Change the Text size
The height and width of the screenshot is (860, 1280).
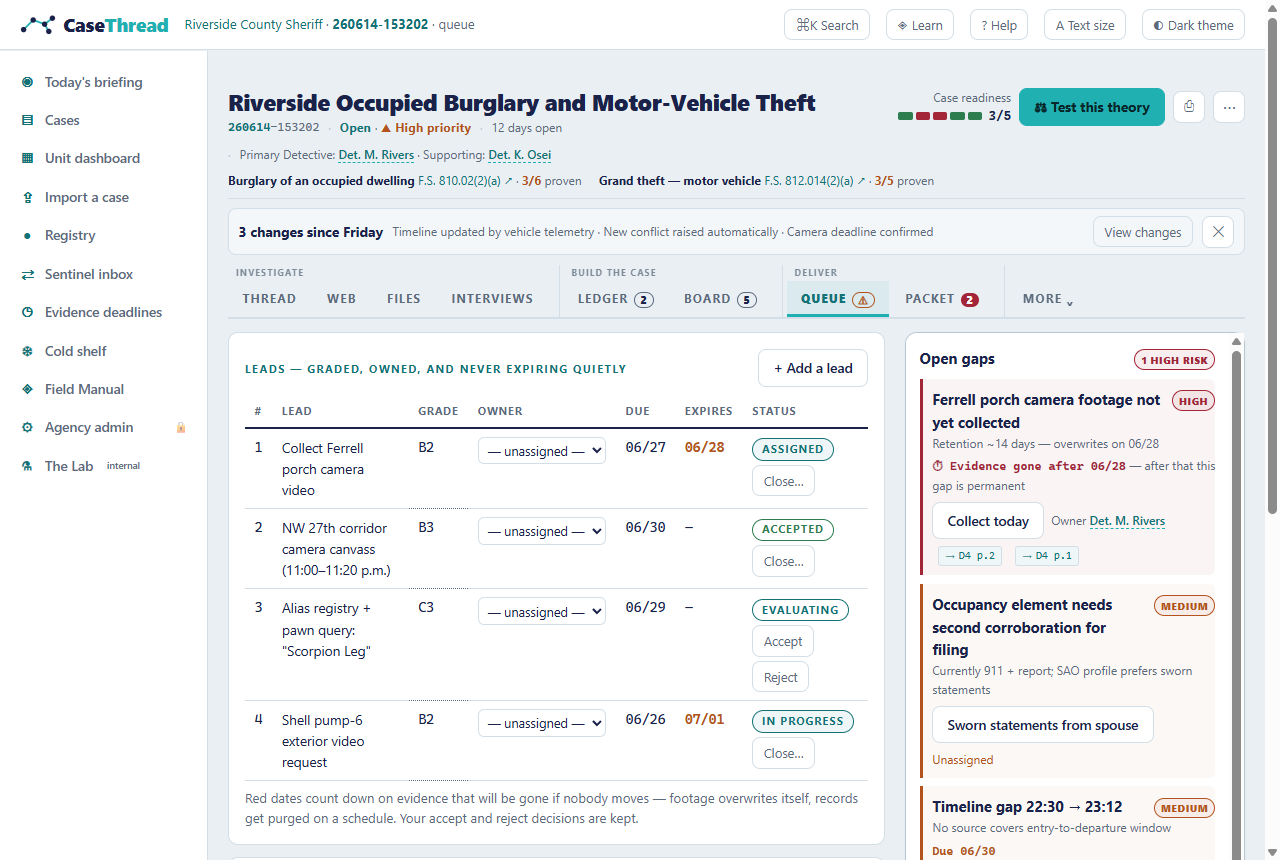tap(1085, 25)
